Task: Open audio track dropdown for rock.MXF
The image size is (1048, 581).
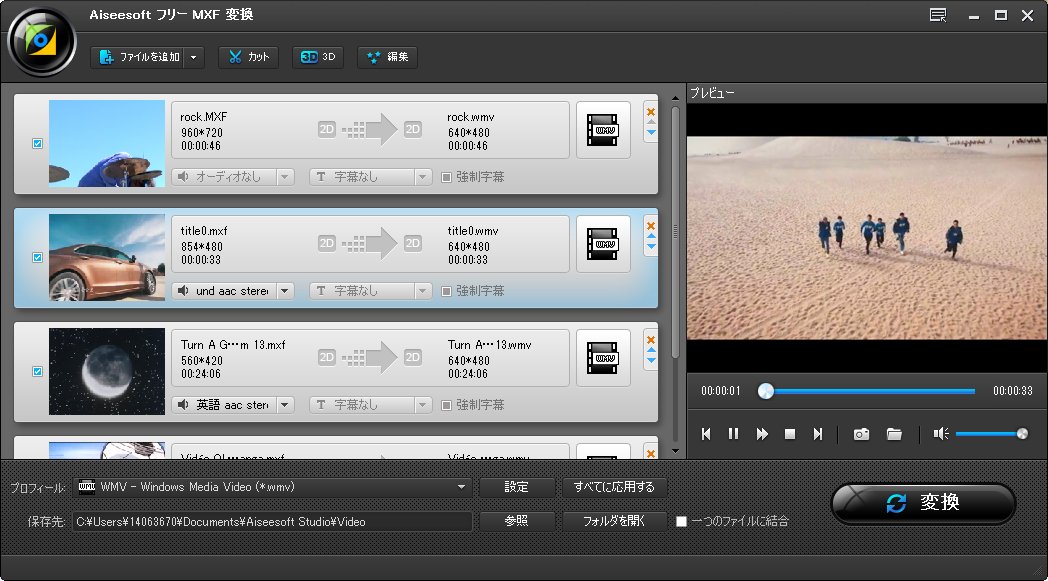Action: tap(285, 177)
